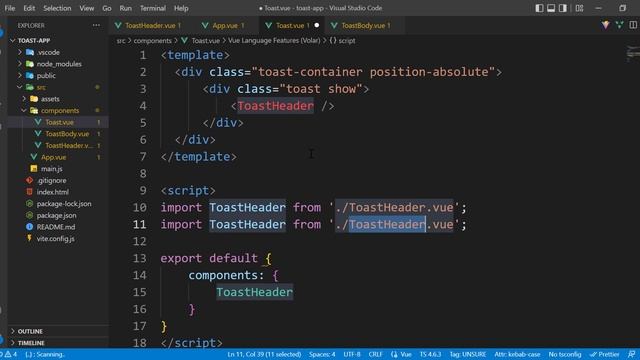640x360 pixels.
Task: Click the Attr: kebab-case status item
Action: pyautogui.click(x=517, y=354)
